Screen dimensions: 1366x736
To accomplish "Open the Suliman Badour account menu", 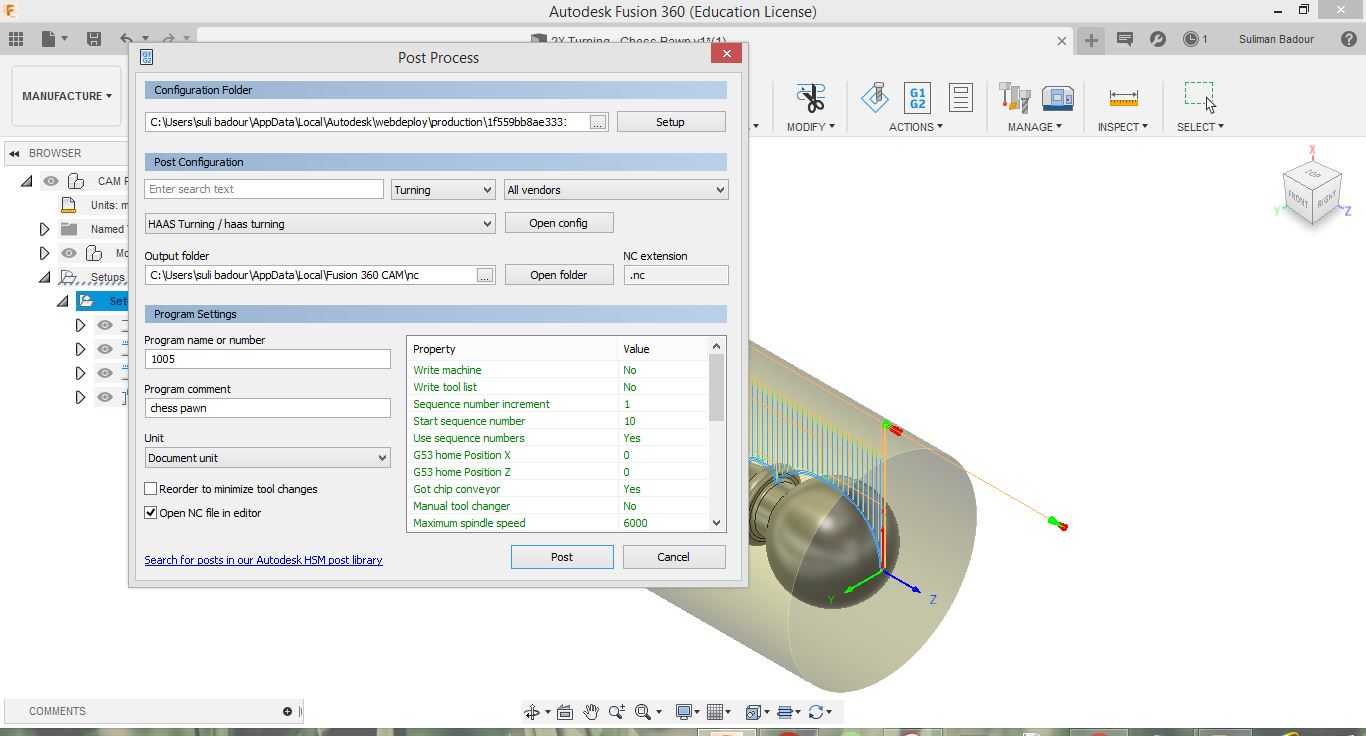I will coord(1276,39).
